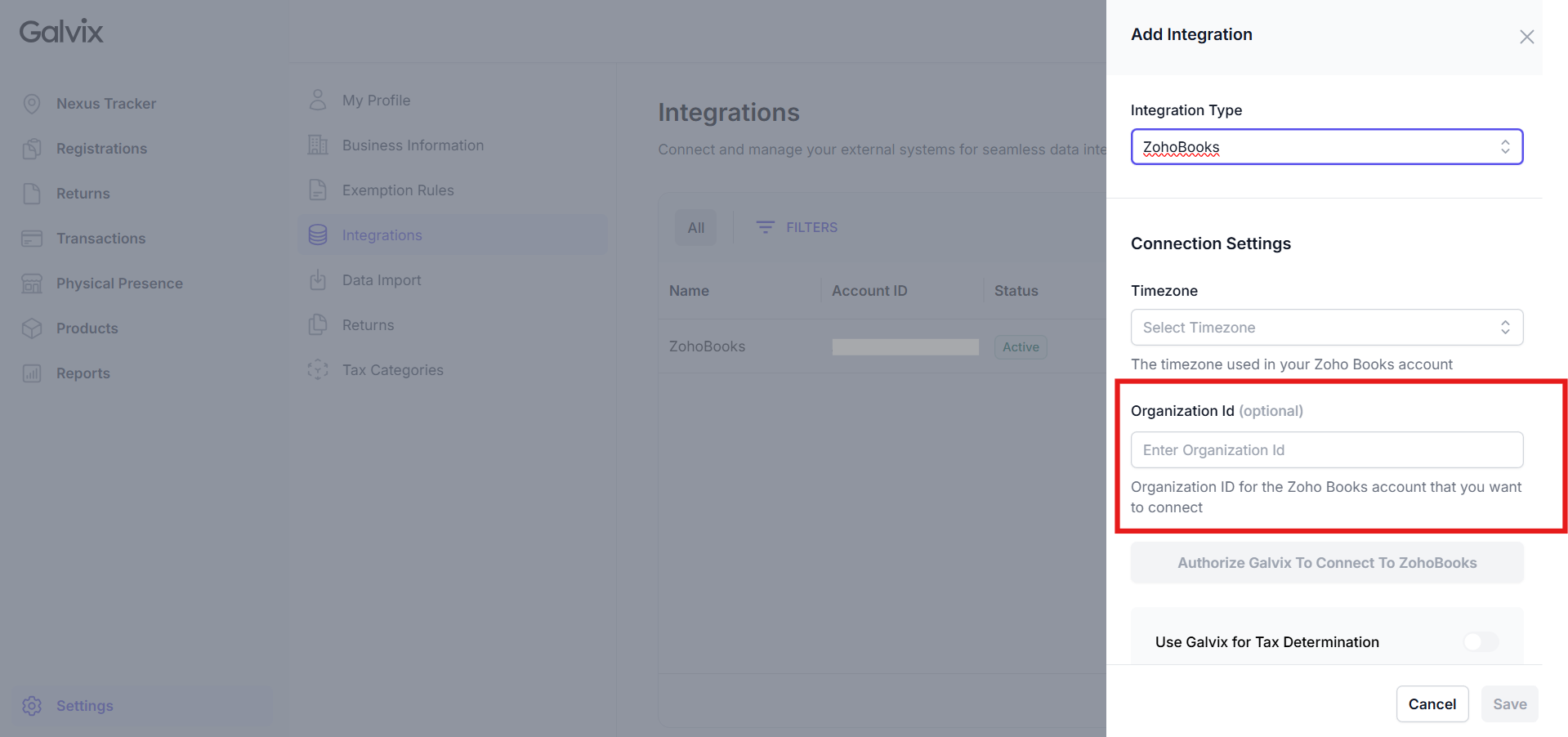The width and height of the screenshot is (1568, 737).
Task: Go to Registrations page
Action: 101,149
